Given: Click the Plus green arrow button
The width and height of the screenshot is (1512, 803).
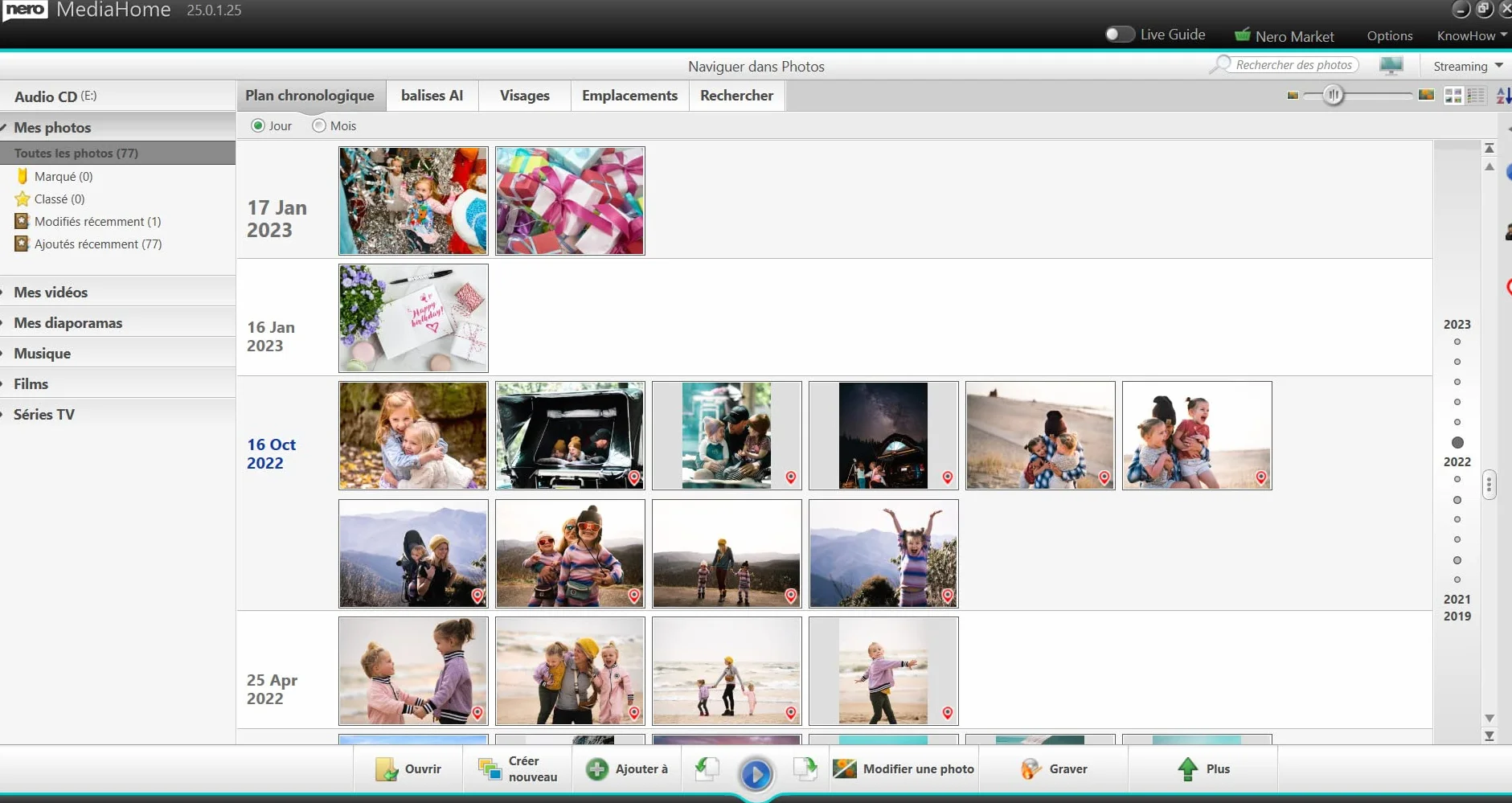Looking at the screenshot, I should pyautogui.click(x=1203, y=769).
